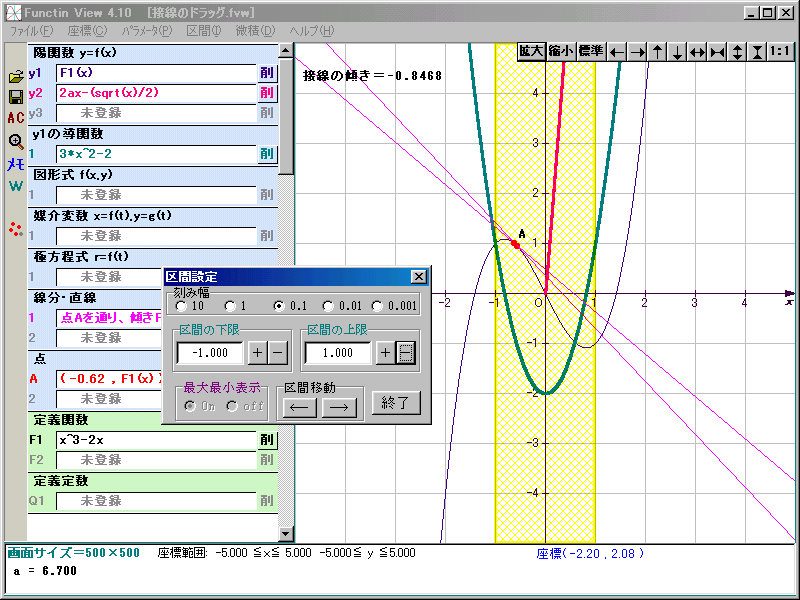Click the y2 field 2ax-(sqrt(x)/2)
Viewport: 800px width, 600px height.
coord(156,93)
